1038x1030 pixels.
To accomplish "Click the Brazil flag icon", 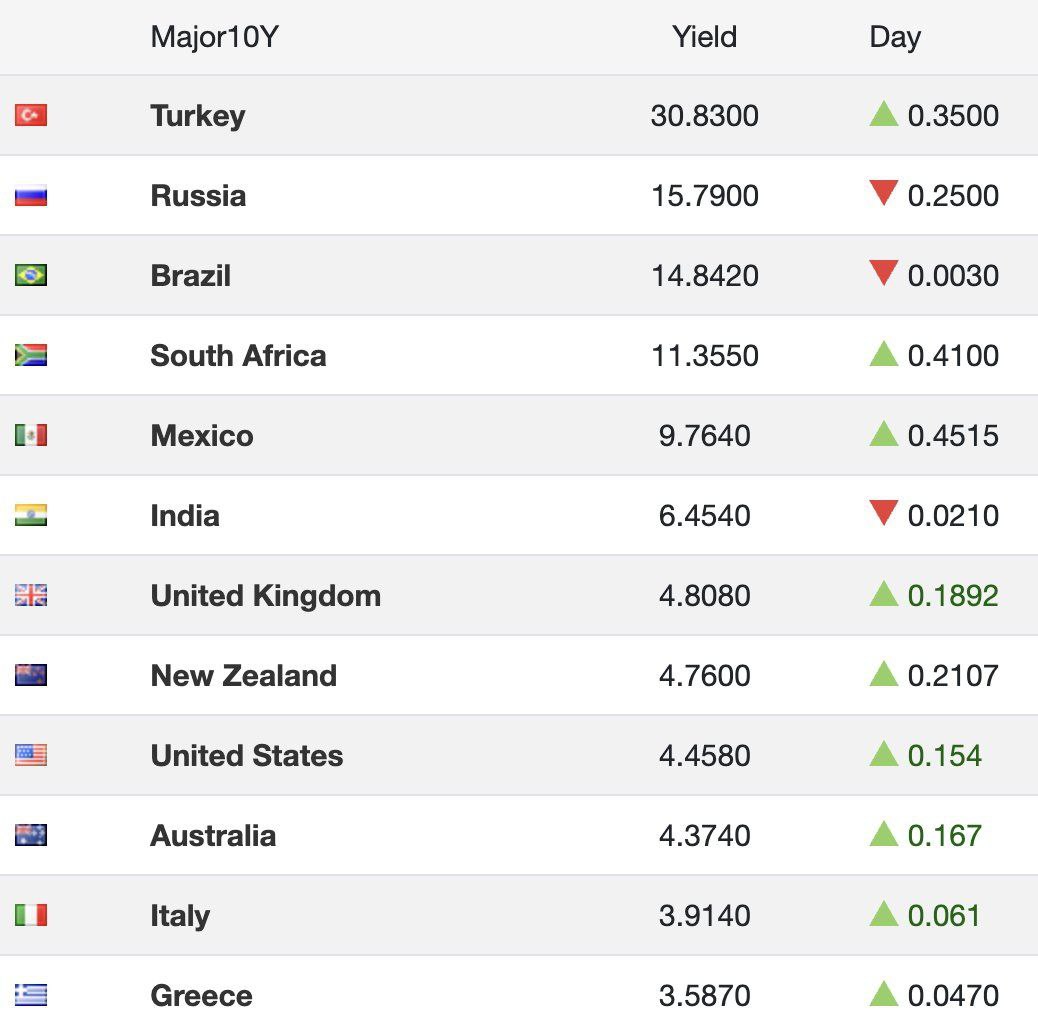I will coord(31,275).
